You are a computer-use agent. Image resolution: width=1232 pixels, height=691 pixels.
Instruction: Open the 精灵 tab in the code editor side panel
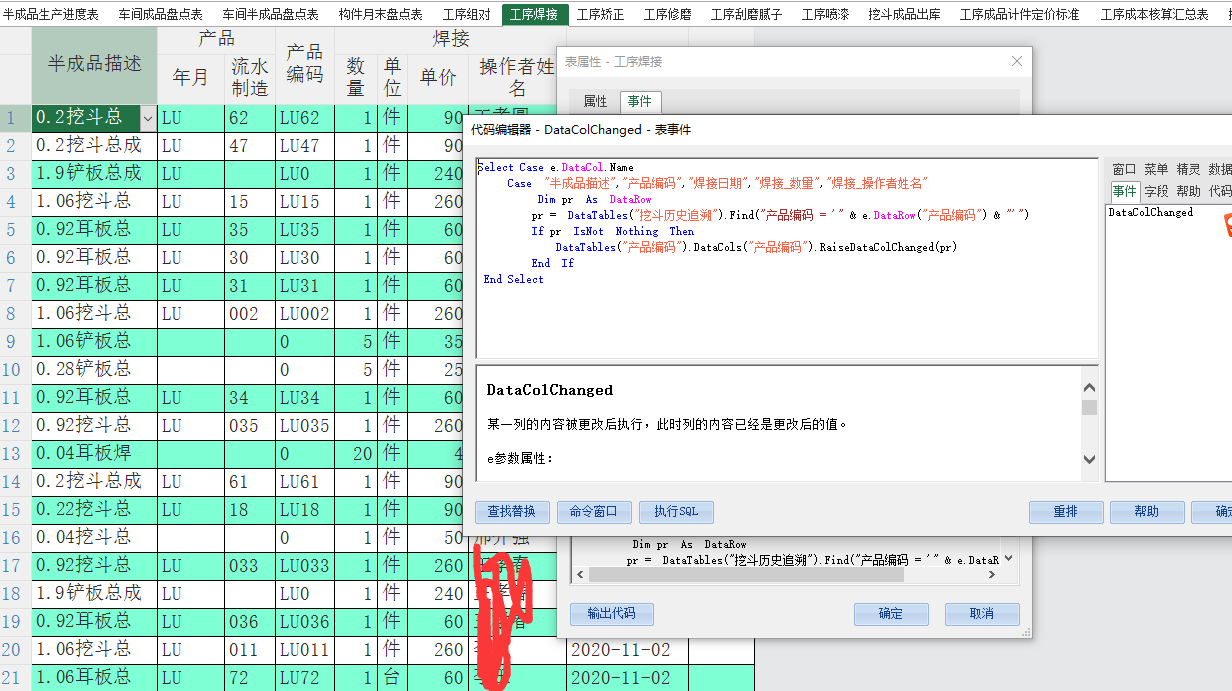[x=1188, y=169]
